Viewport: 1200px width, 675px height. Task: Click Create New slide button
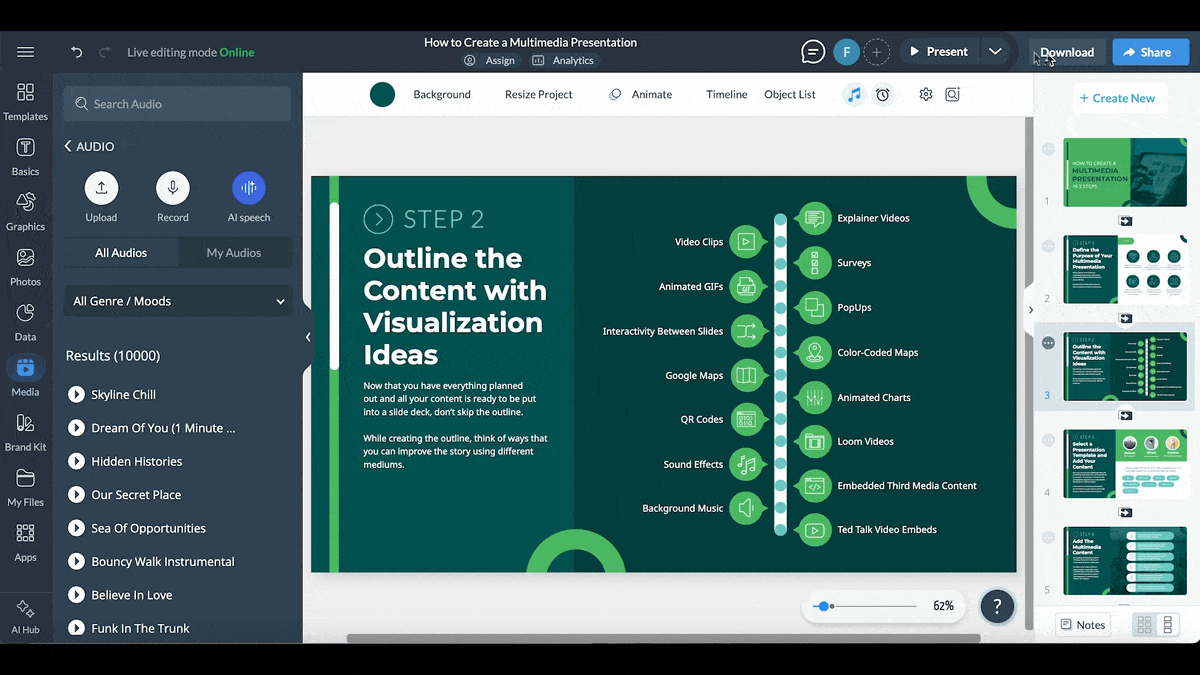(x=1116, y=98)
